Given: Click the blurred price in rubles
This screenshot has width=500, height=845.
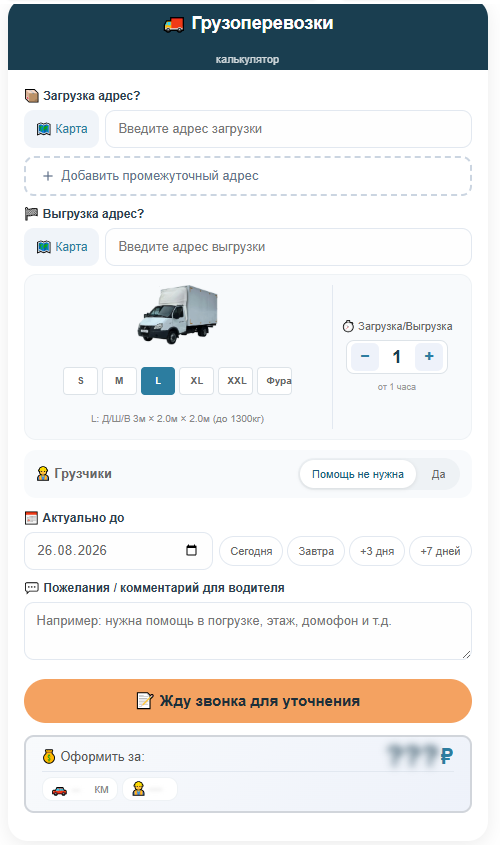Looking at the screenshot, I should [420, 756].
